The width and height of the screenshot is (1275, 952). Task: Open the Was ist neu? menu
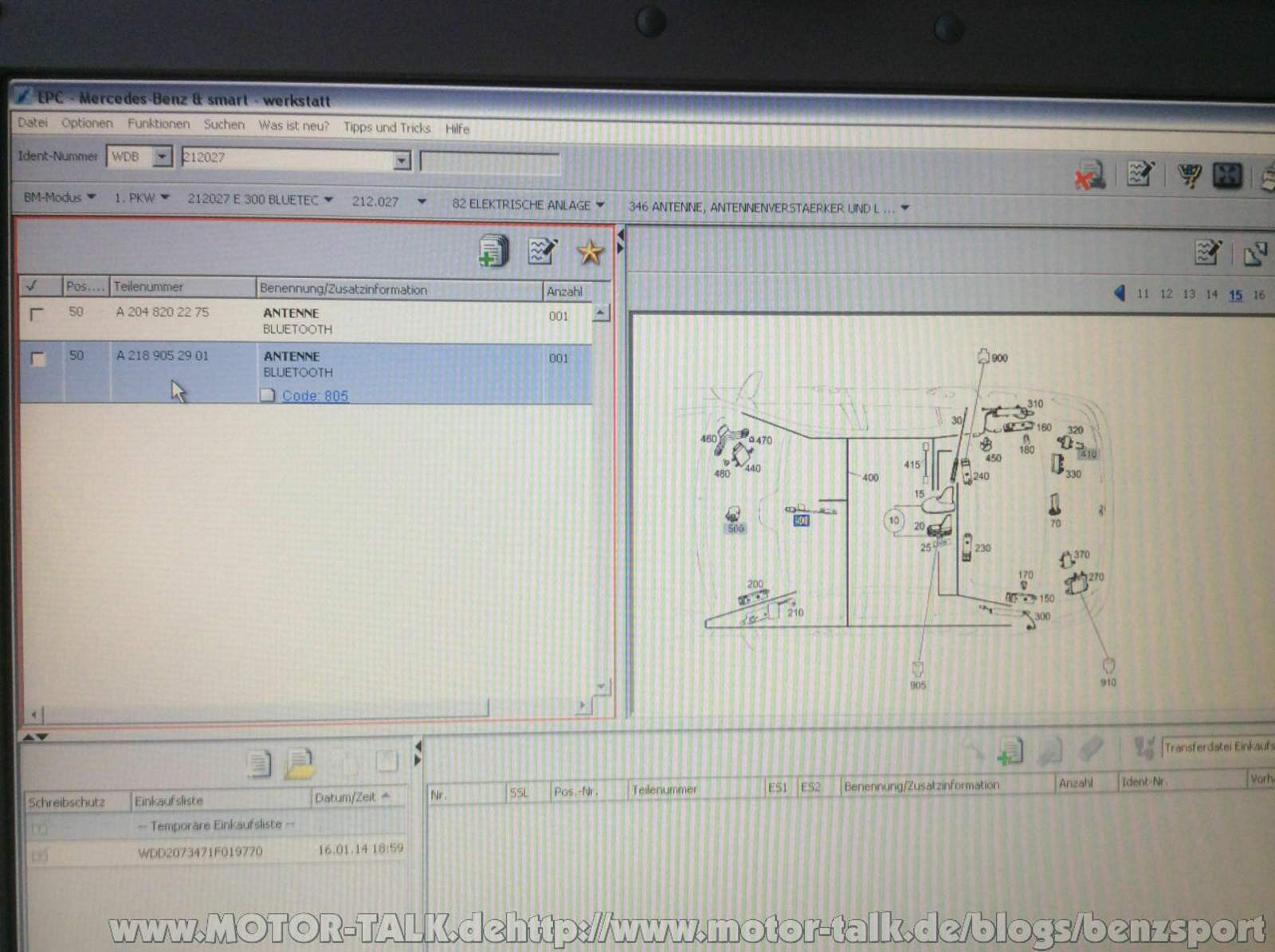(293, 125)
